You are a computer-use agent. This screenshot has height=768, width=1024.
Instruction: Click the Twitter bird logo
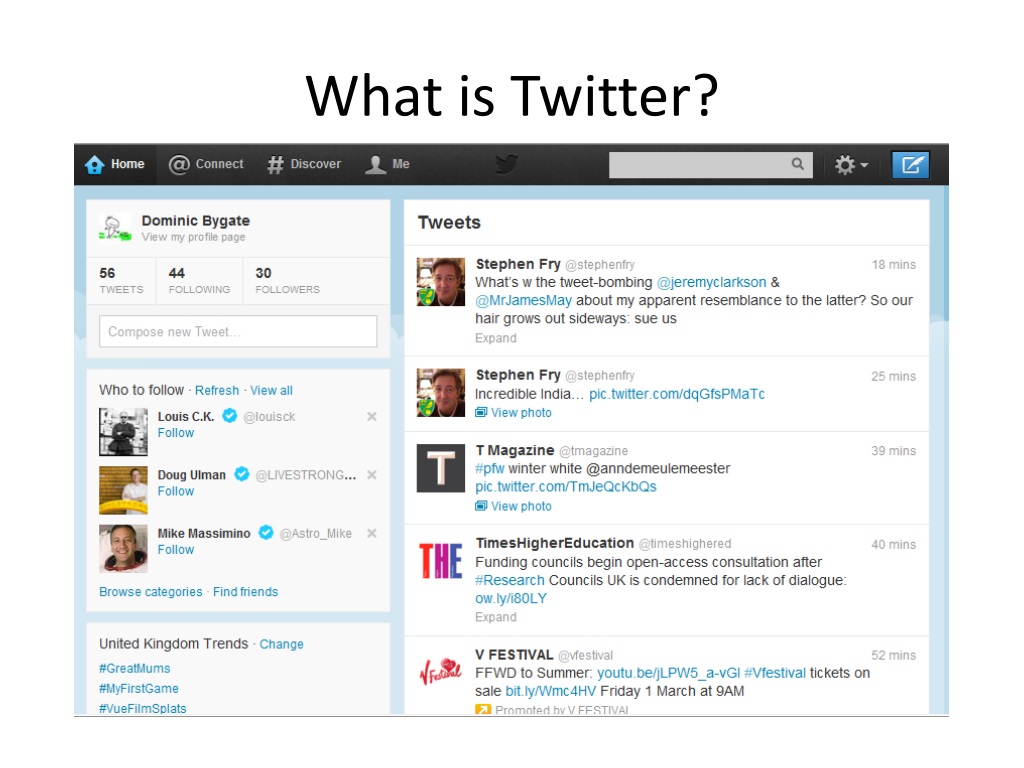click(x=506, y=164)
